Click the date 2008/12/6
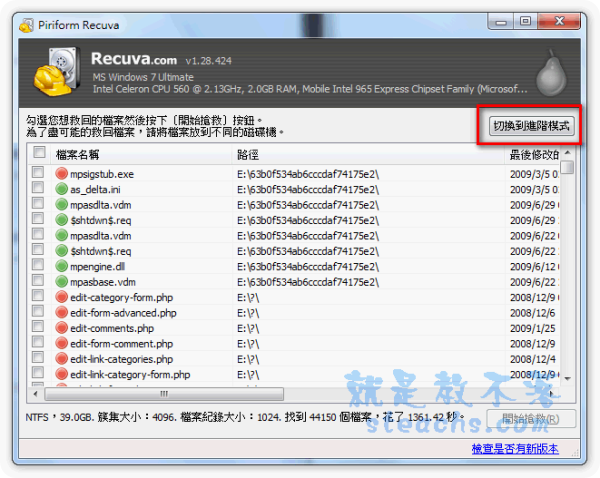The image size is (600, 478). tap(532, 313)
